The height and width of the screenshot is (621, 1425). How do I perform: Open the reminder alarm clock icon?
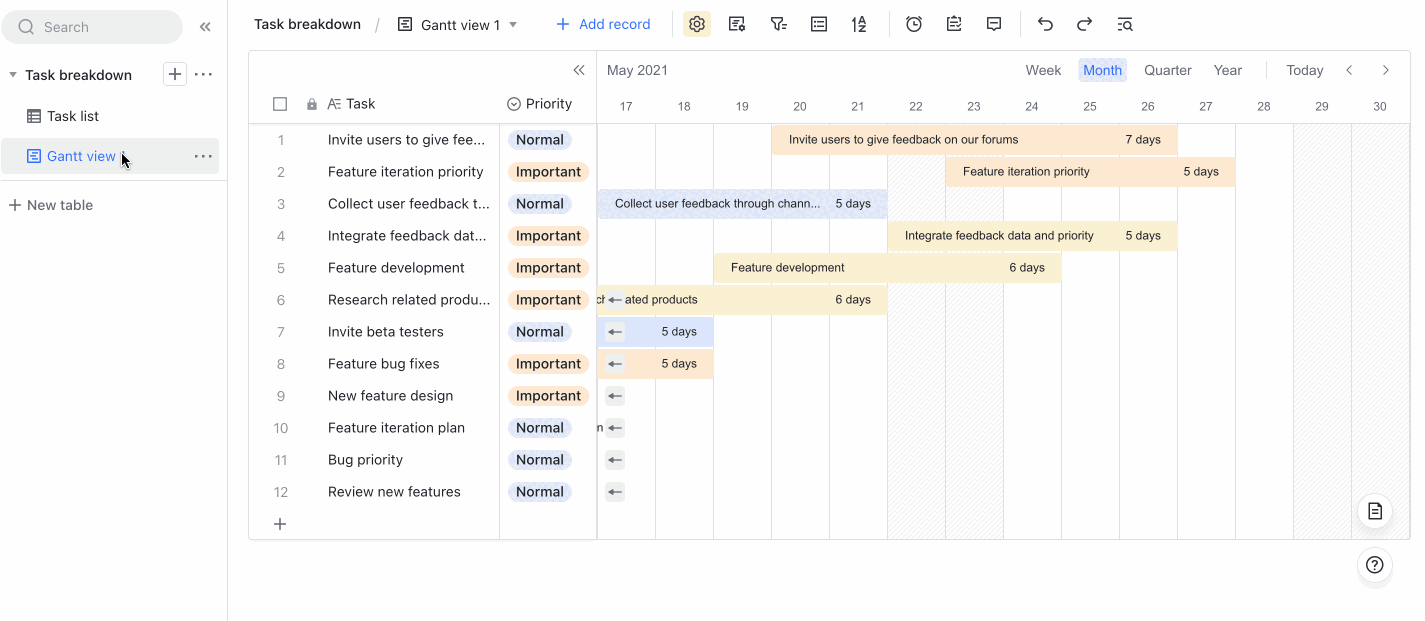tap(914, 25)
